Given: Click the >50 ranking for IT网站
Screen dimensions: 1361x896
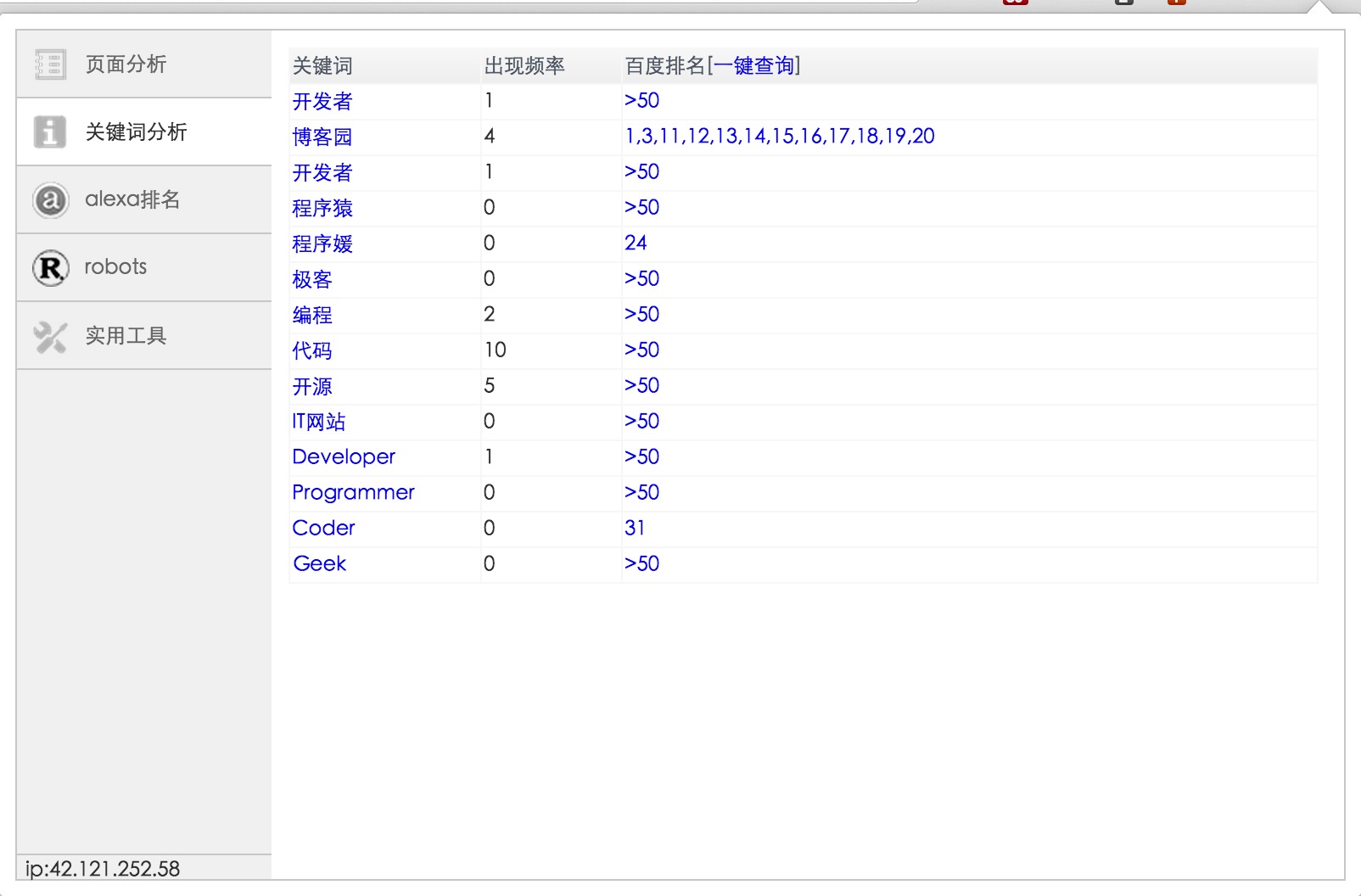Looking at the screenshot, I should tap(642, 421).
